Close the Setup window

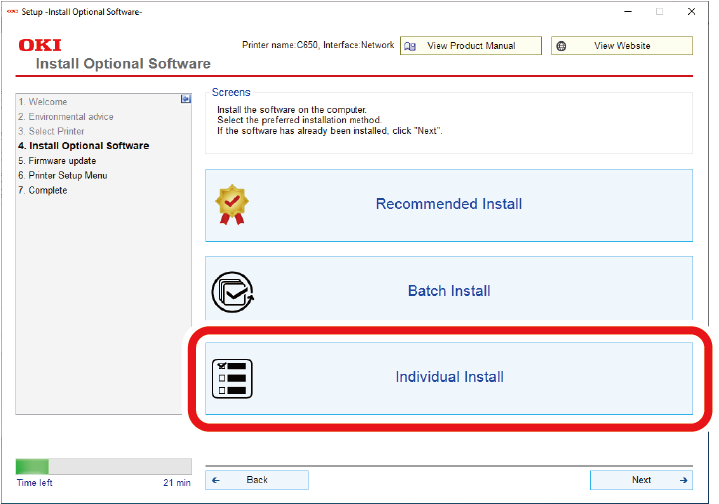point(695,12)
